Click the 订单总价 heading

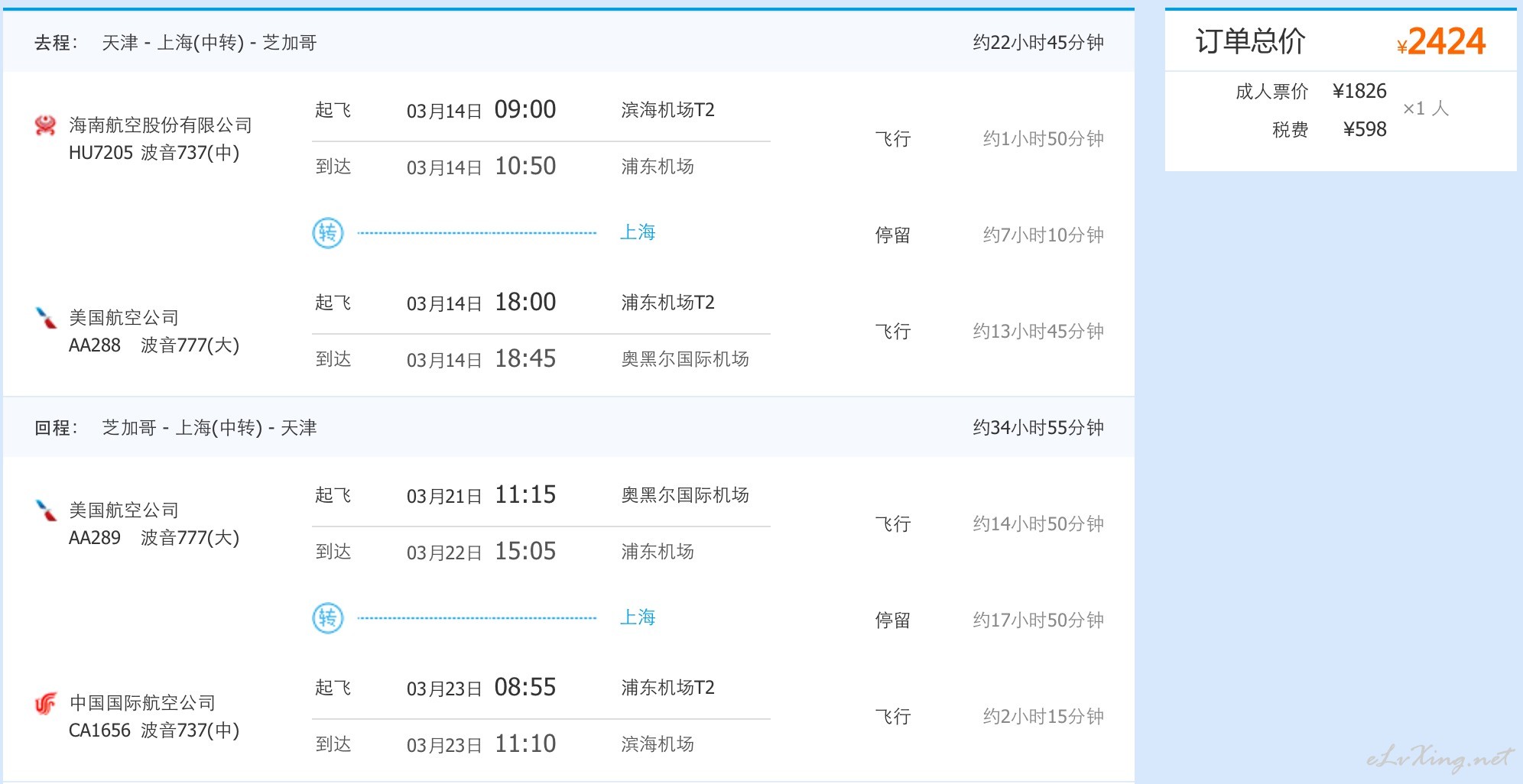(1251, 41)
